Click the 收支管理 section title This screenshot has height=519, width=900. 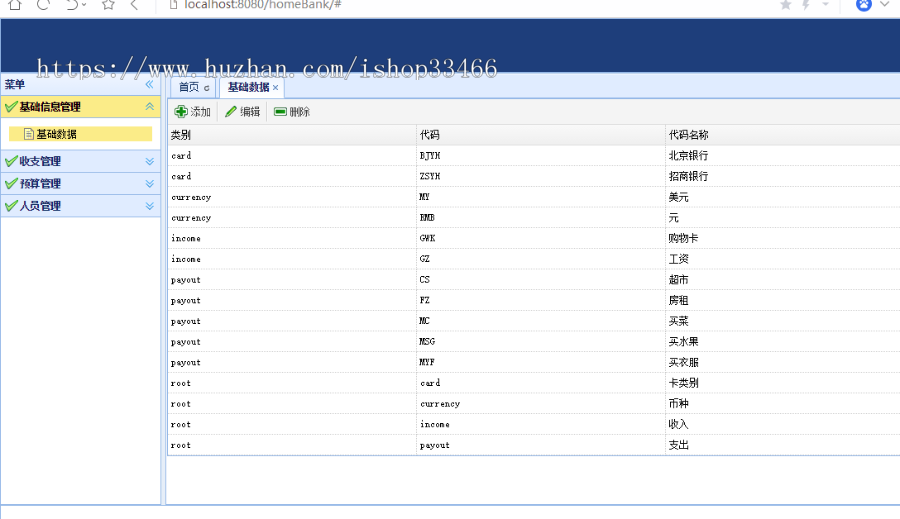coord(40,161)
